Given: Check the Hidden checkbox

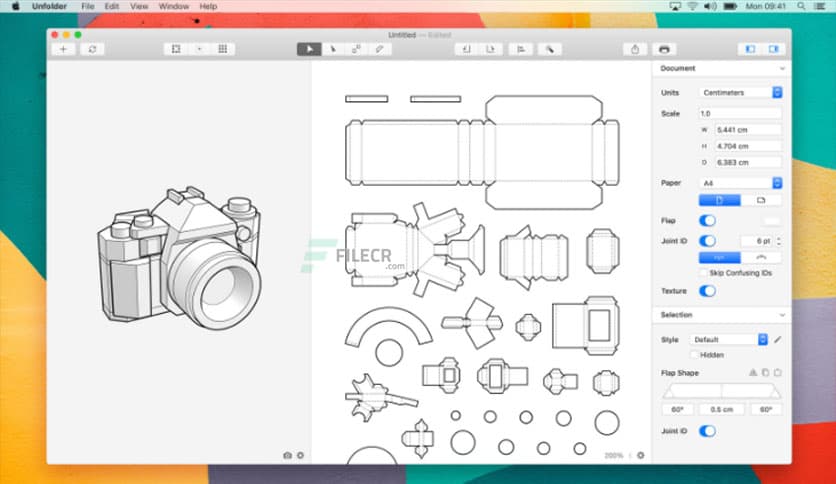Looking at the screenshot, I should coord(694,354).
